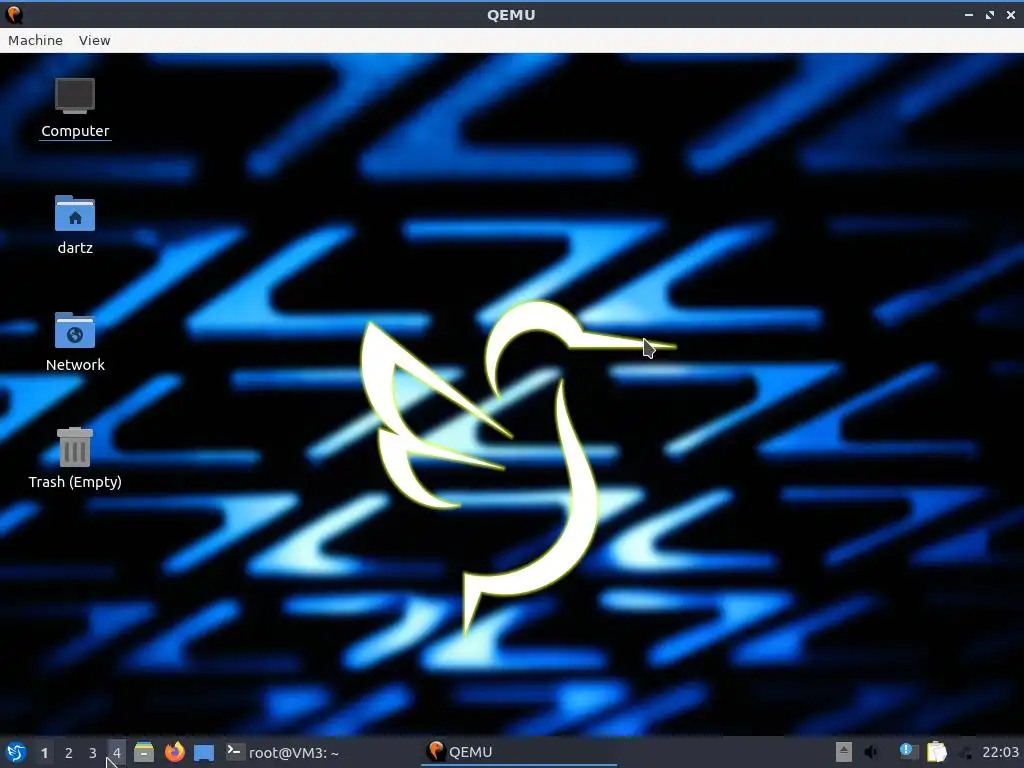Switch to workspace 3
1024x768 pixels.
(93, 753)
